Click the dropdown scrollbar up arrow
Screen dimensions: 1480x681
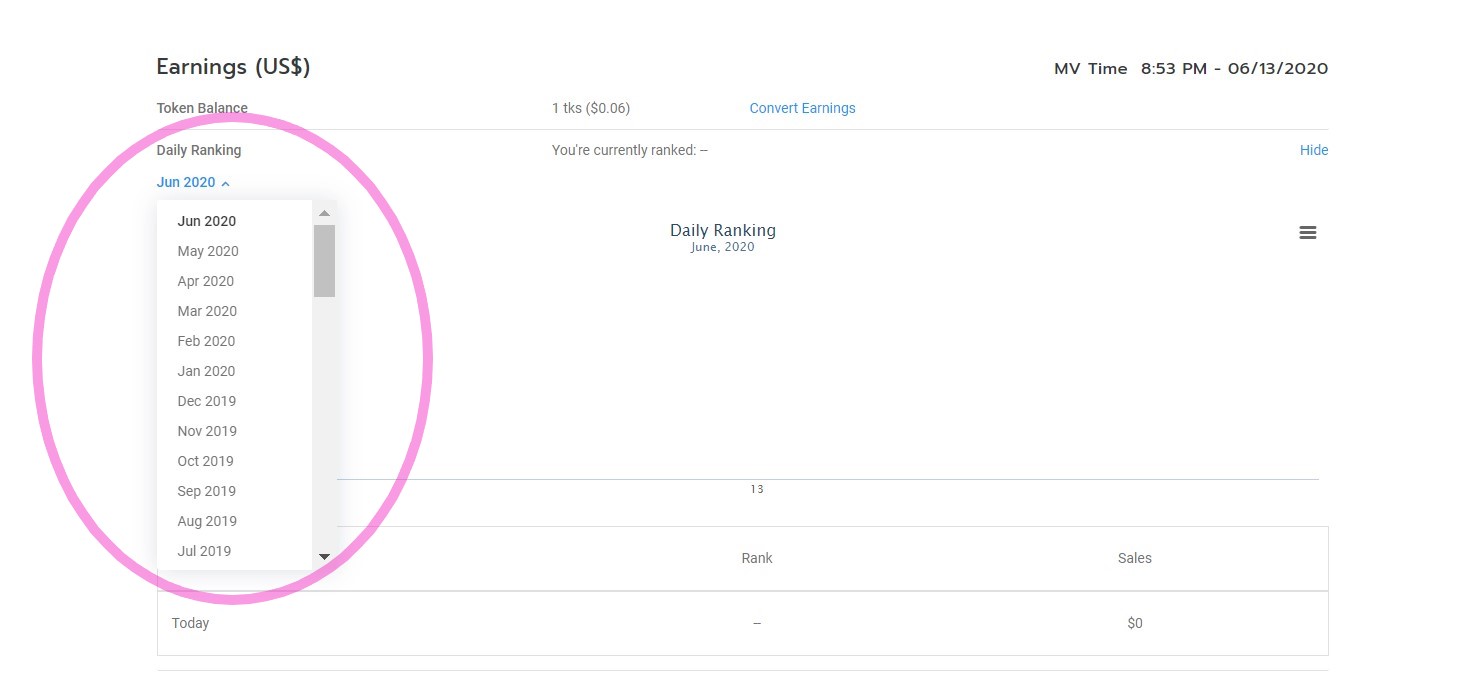(324, 213)
